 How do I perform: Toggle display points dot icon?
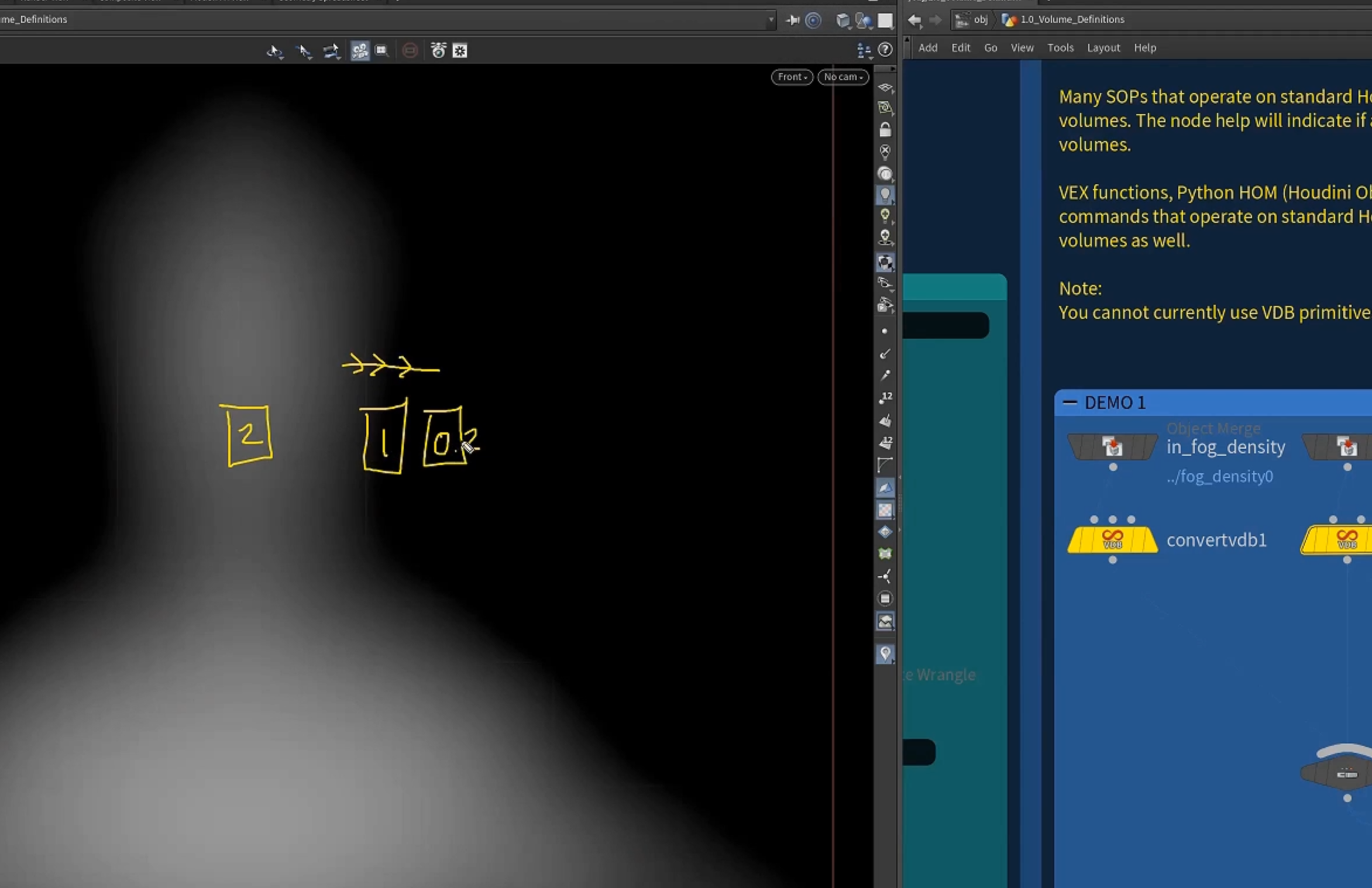click(885, 331)
